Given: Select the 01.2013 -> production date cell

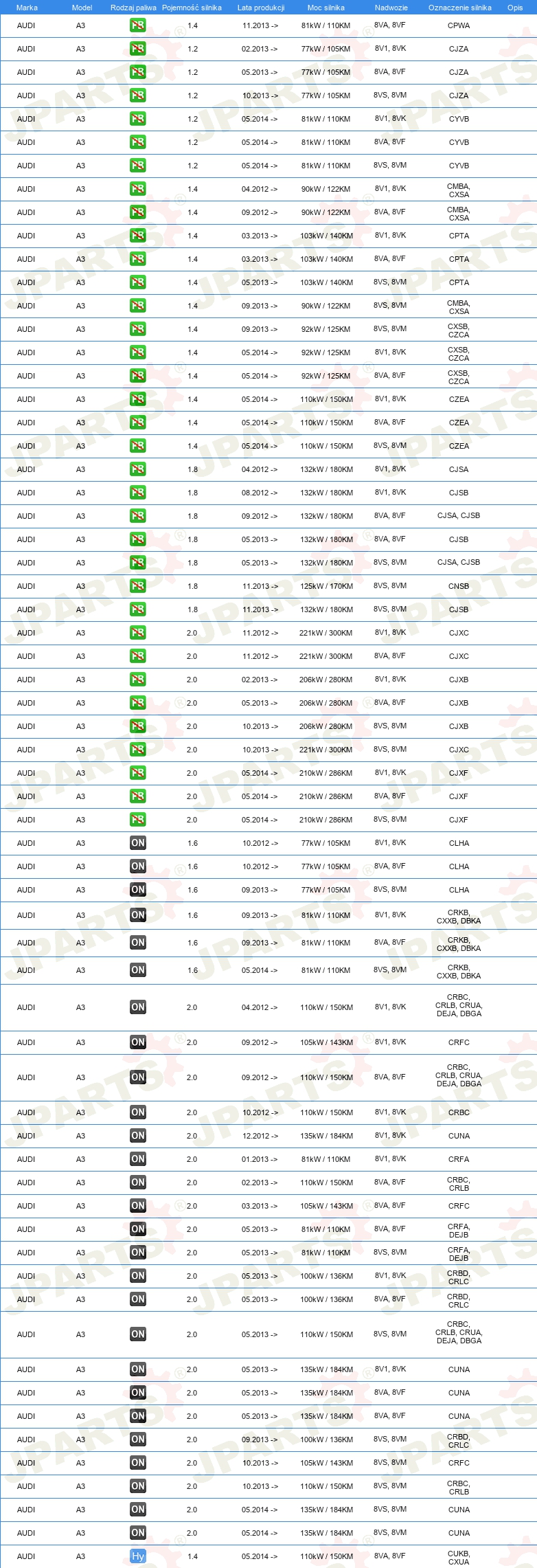Looking at the screenshot, I should click(260, 1159).
